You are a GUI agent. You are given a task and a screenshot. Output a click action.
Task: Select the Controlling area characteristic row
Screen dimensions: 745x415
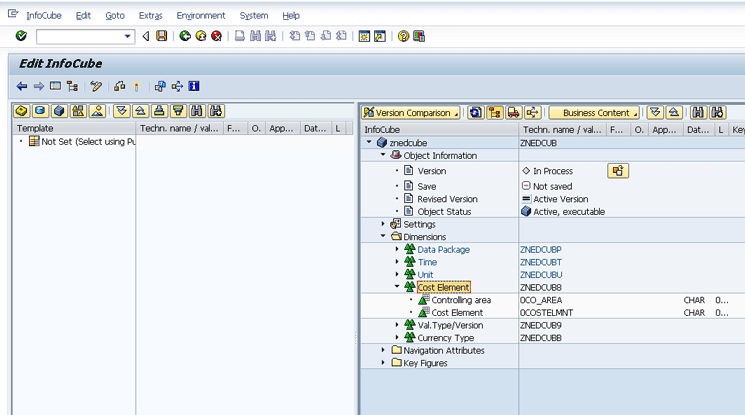pos(461,300)
